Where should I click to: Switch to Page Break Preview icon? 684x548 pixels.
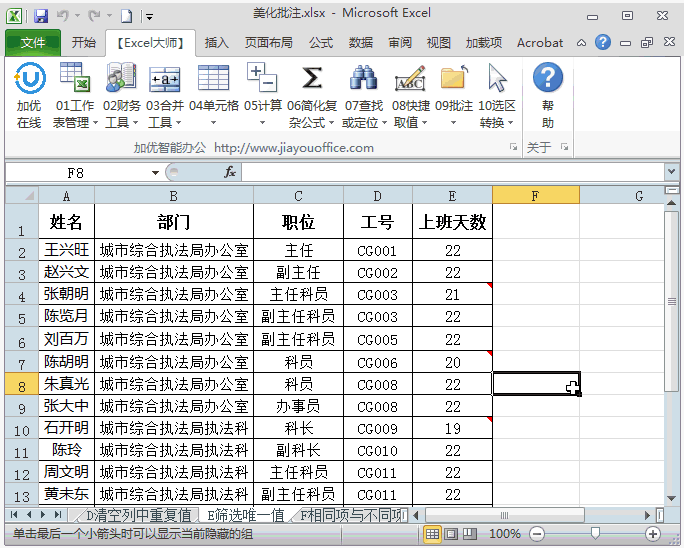470,534
